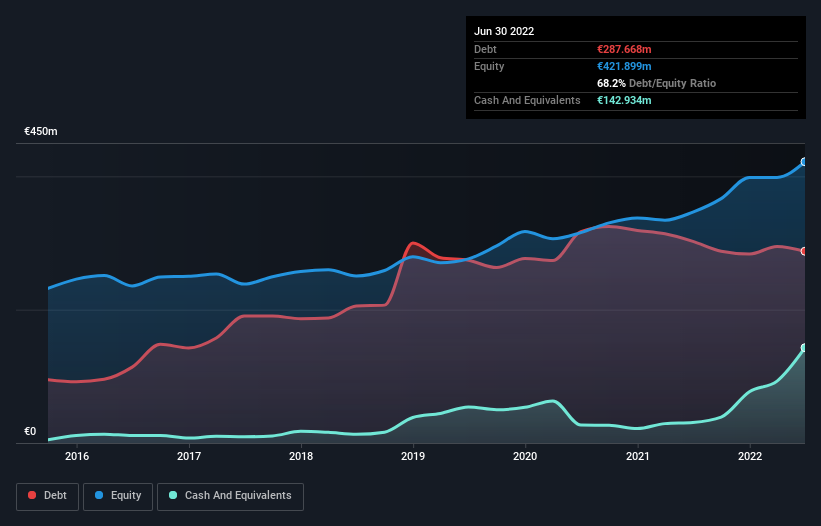The image size is (821, 526).
Task: Click the Jun 30 2022 tooltip date
Action: 504,31
